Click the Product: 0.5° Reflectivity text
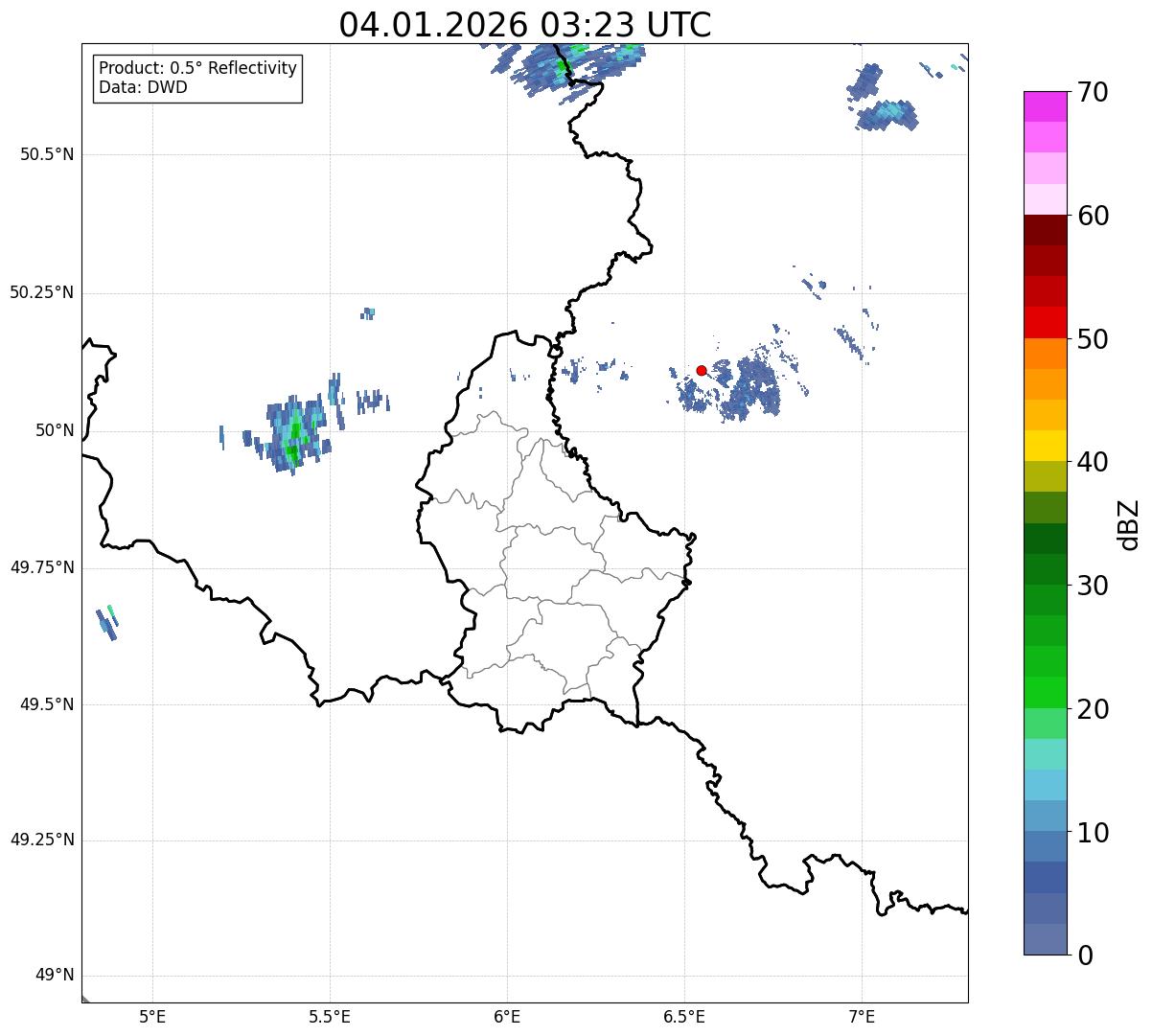 coord(197,69)
